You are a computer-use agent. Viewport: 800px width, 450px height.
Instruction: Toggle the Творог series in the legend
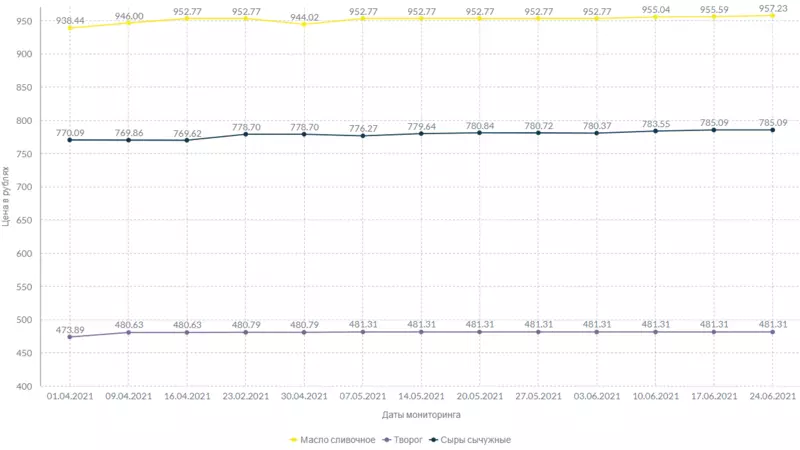(403, 440)
